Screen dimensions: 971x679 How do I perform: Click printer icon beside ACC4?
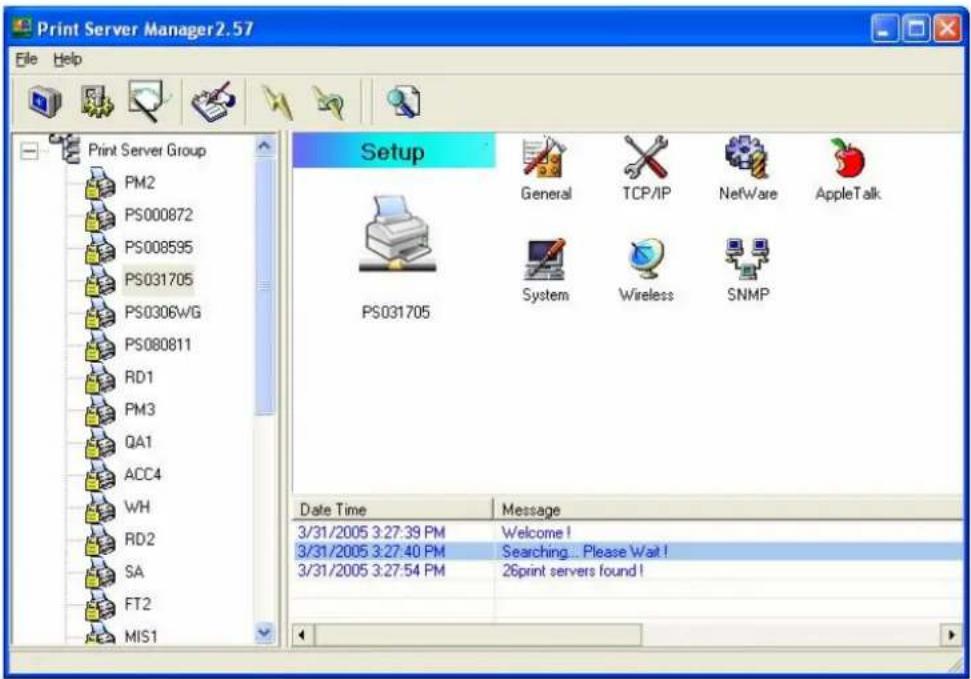click(x=100, y=474)
